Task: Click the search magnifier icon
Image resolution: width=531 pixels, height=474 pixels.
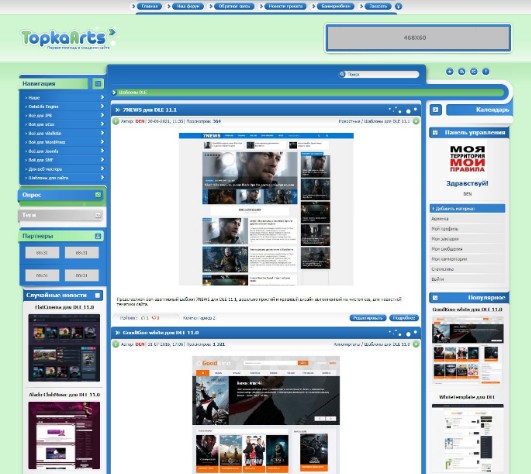Action: 342,74
